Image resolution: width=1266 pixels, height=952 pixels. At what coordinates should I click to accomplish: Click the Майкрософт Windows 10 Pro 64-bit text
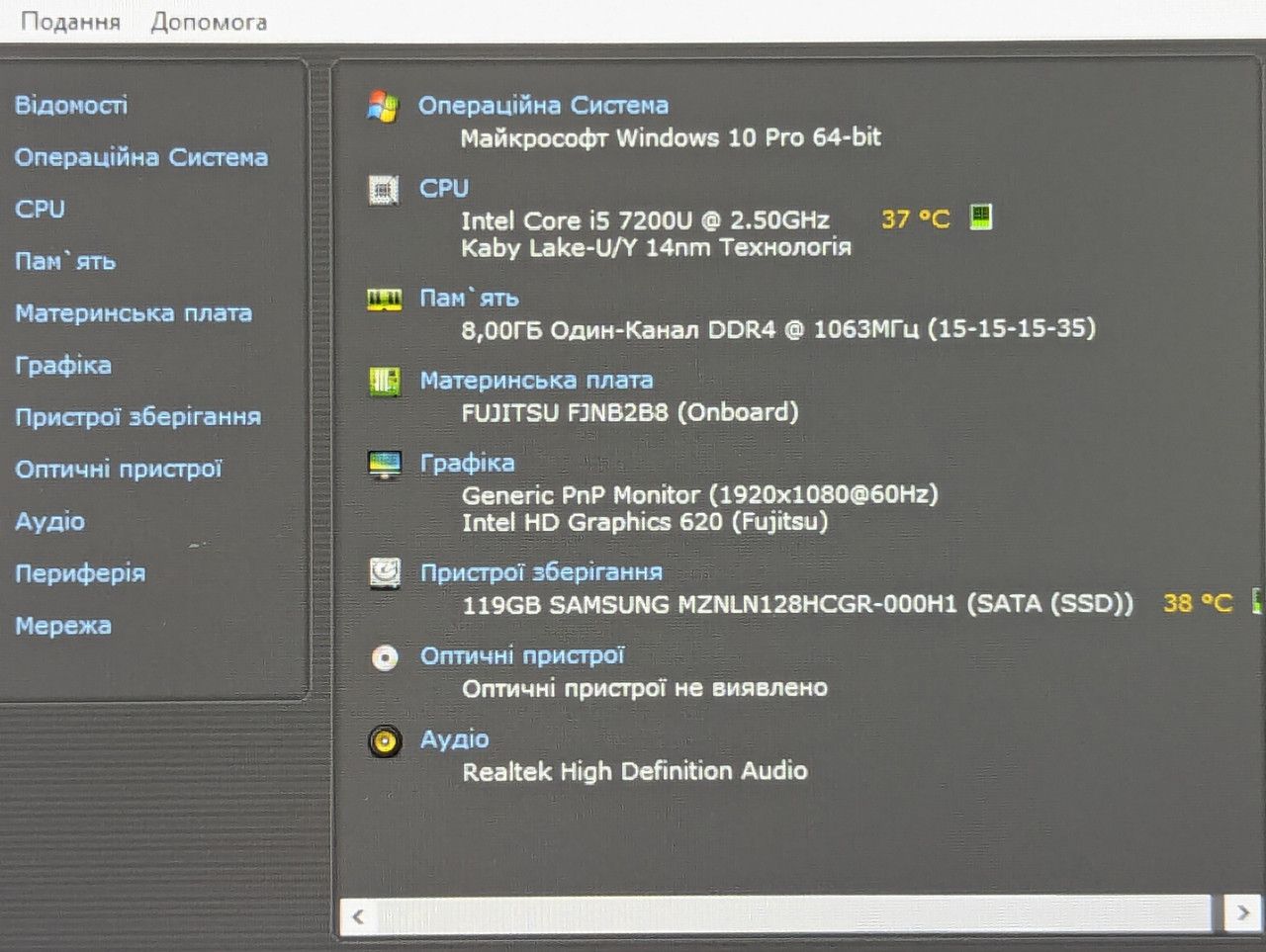671,137
